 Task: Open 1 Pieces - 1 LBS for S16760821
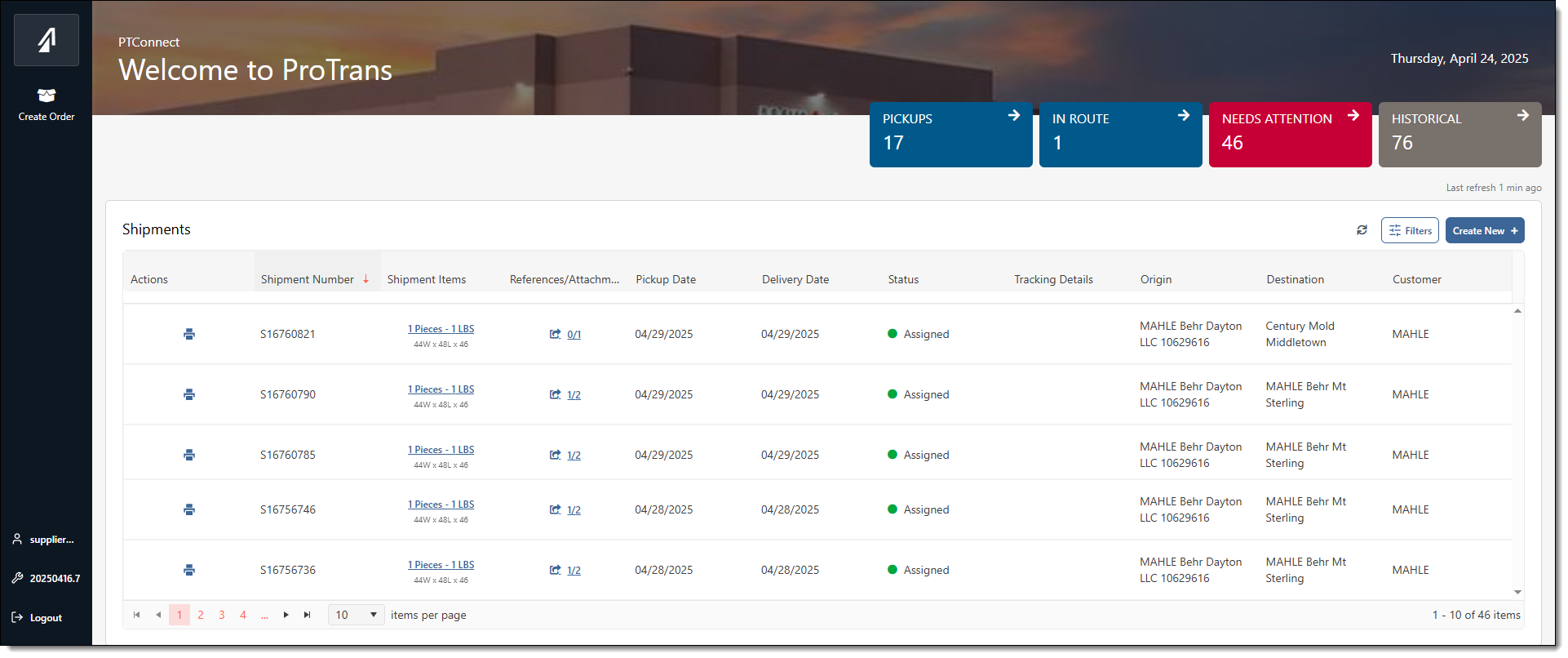click(441, 329)
